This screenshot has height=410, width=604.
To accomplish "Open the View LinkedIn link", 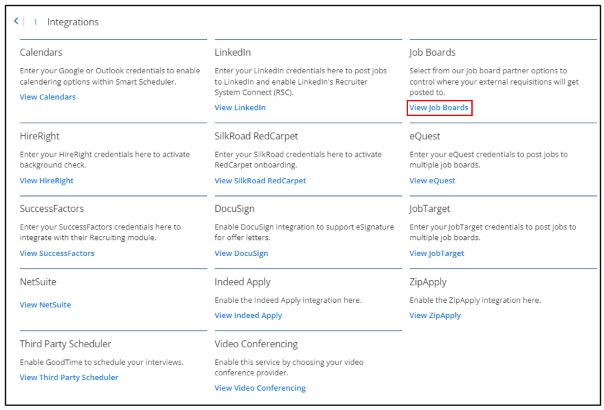I will [240, 108].
